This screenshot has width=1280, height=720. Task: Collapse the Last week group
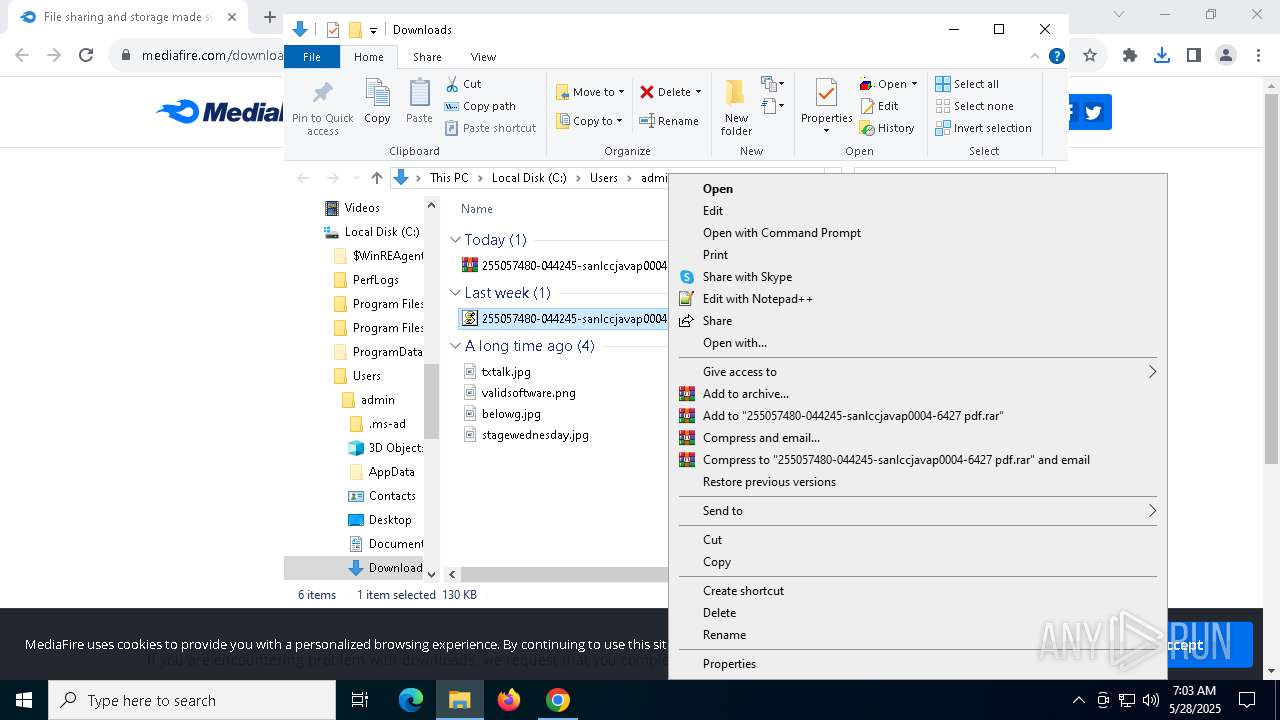coord(456,293)
